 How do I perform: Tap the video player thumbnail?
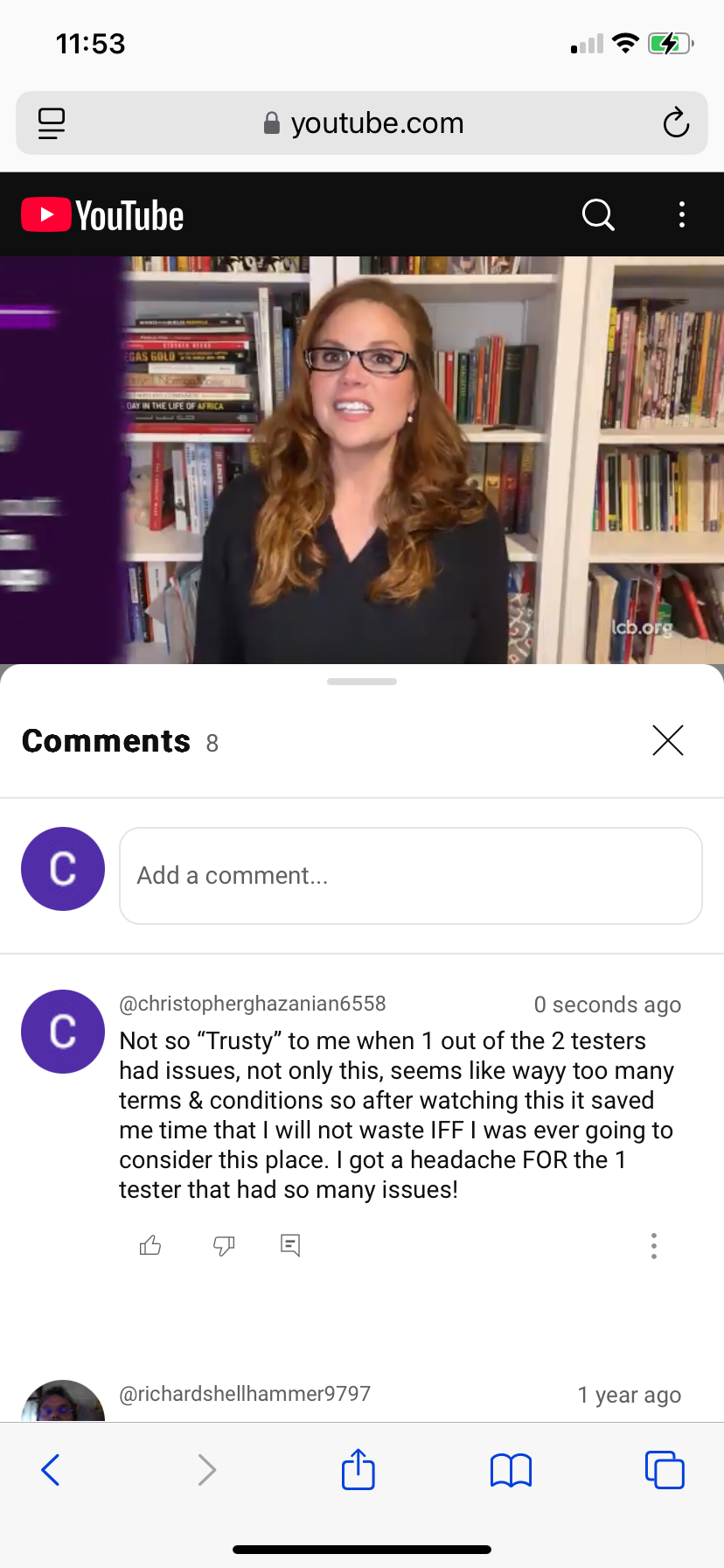click(x=362, y=460)
